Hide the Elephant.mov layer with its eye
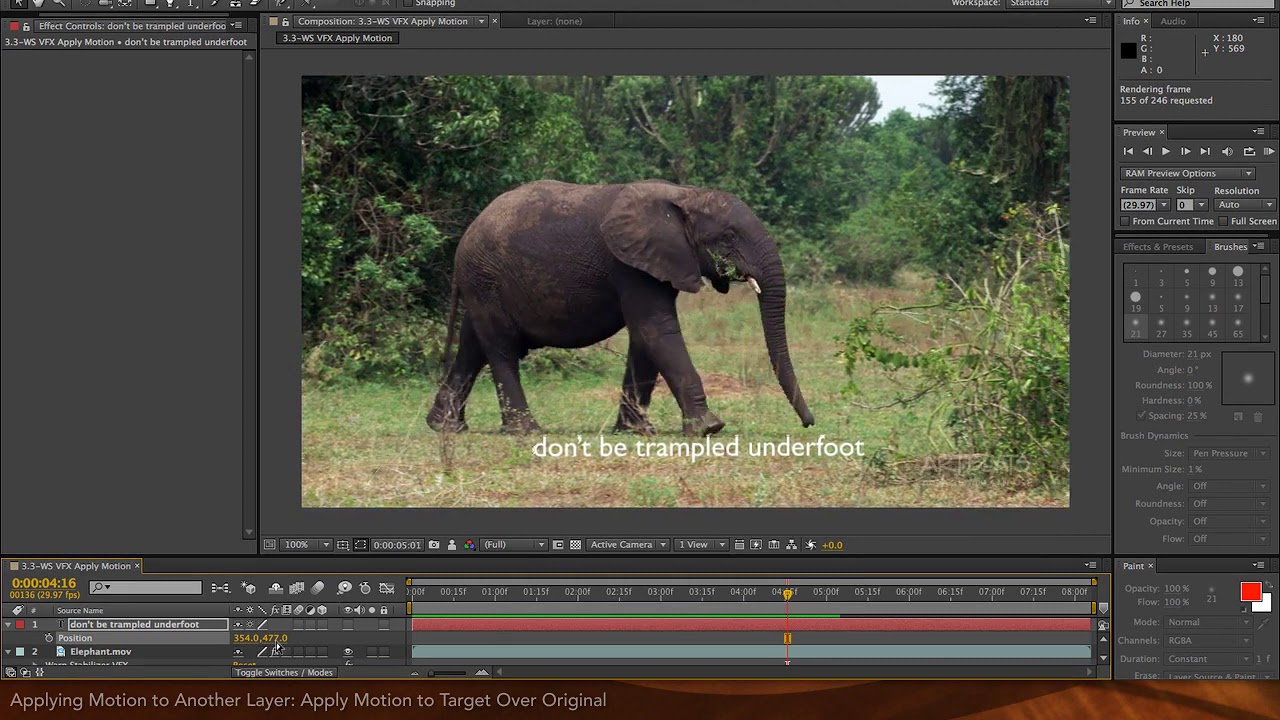Viewport: 1280px width, 720px height. (348, 652)
